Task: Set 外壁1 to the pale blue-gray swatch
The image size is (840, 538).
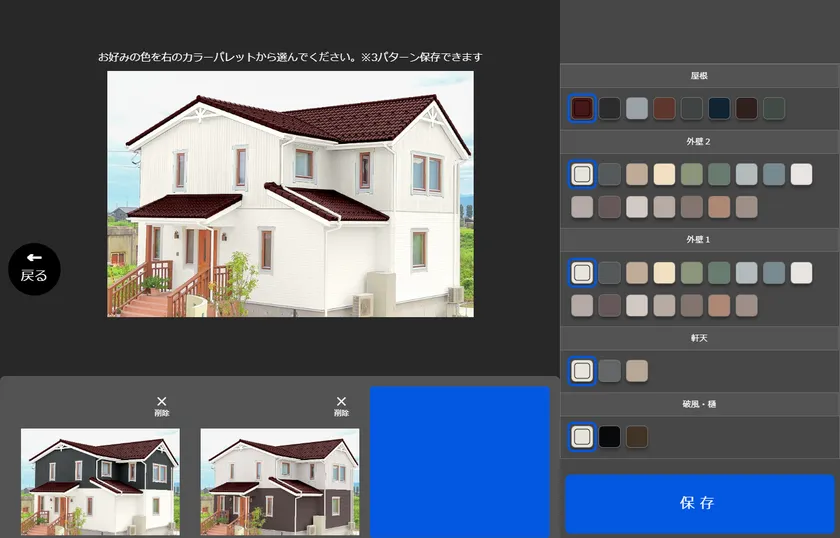Action: pos(746,273)
